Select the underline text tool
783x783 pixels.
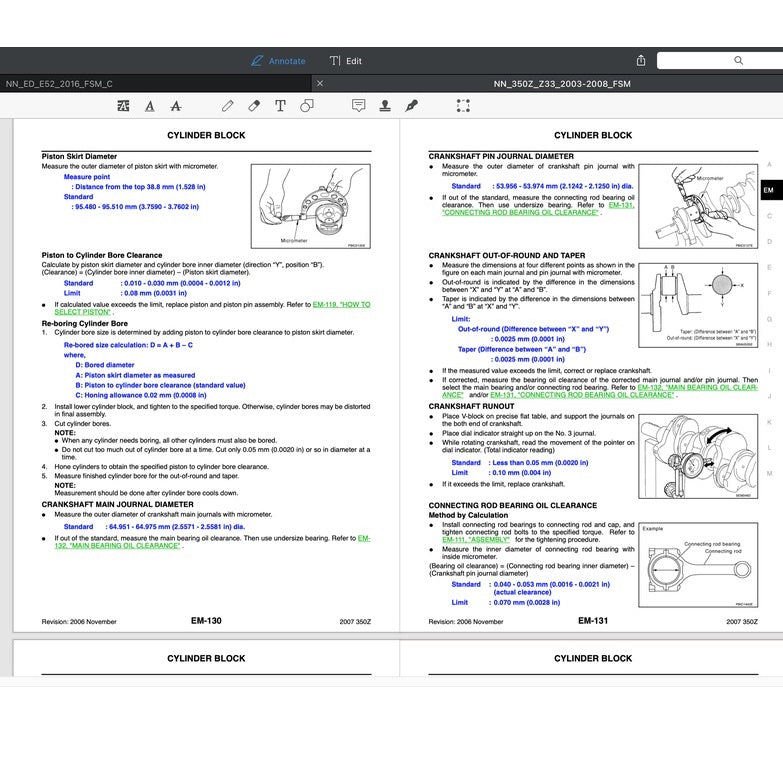pyautogui.click(x=150, y=105)
